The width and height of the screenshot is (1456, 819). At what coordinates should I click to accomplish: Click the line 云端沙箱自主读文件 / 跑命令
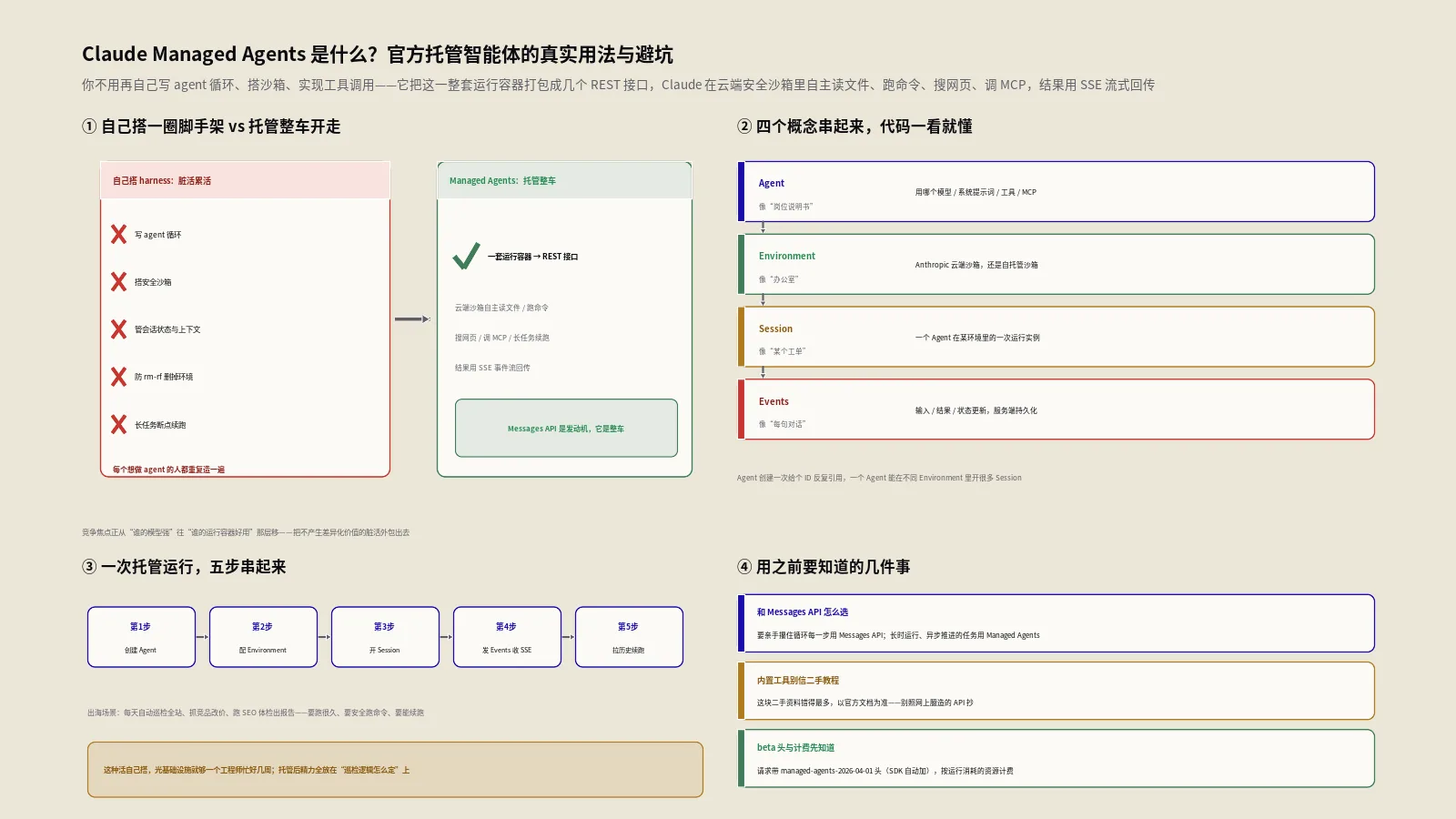(501, 308)
